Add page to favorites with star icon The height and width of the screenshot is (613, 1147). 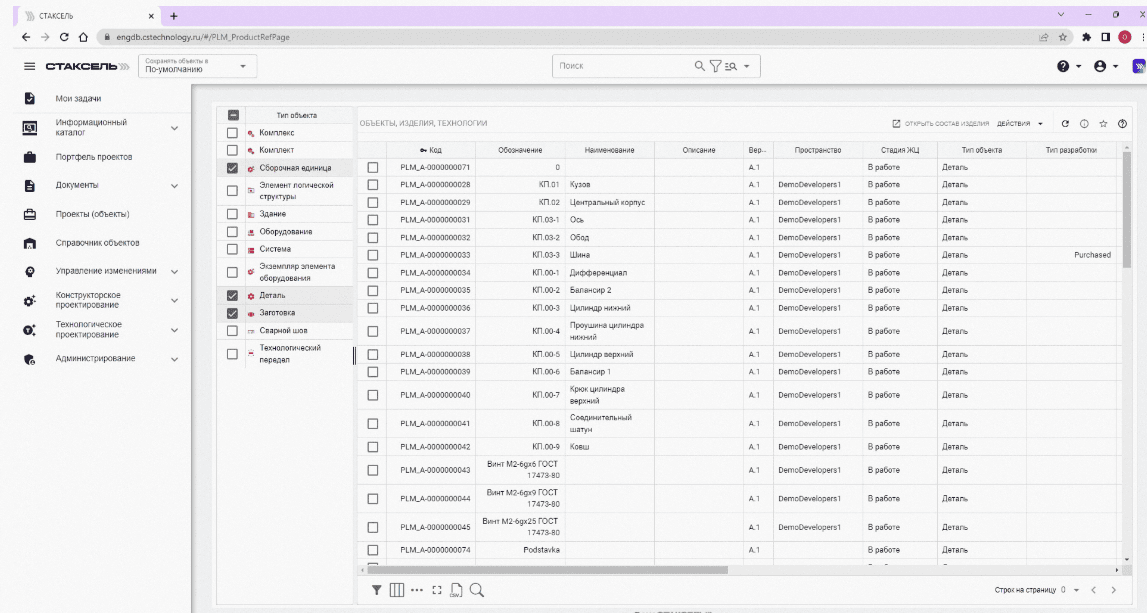1103,124
